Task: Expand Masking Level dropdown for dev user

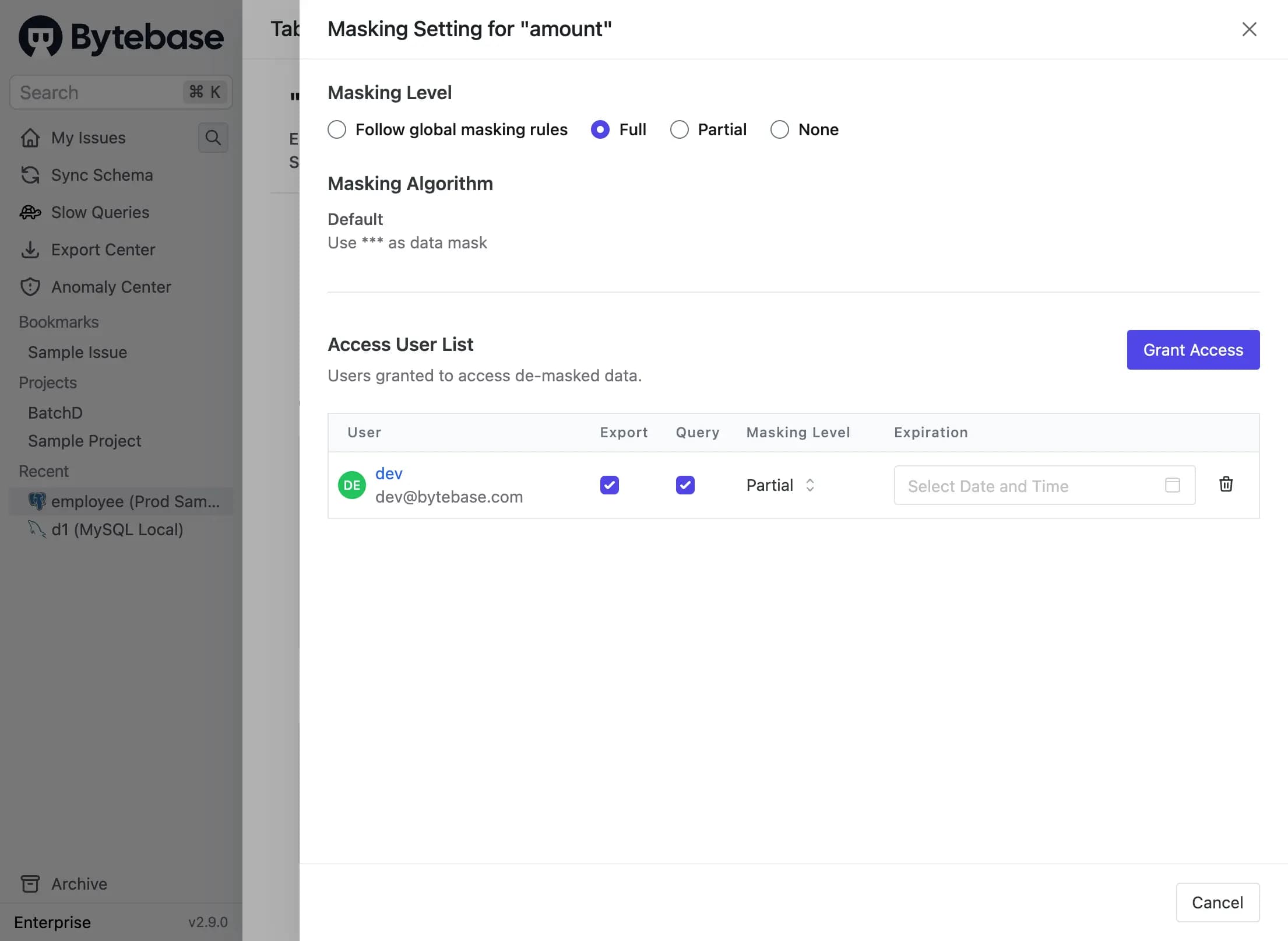Action: (x=779, y=484)
